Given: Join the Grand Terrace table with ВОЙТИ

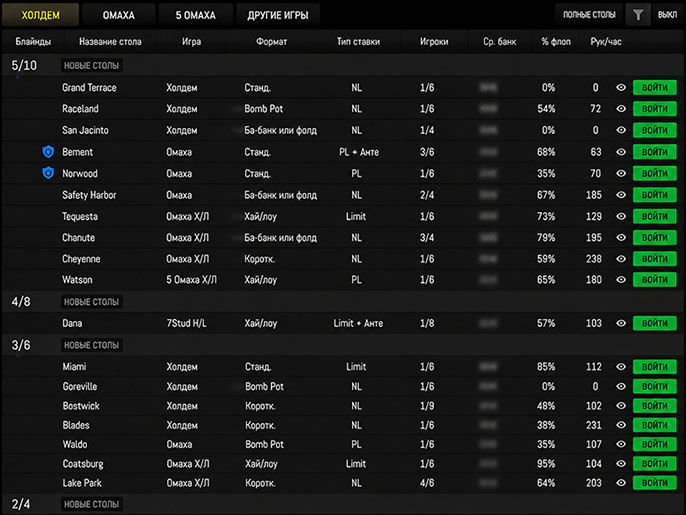Looking at the screenshot, I should point(654,88).
